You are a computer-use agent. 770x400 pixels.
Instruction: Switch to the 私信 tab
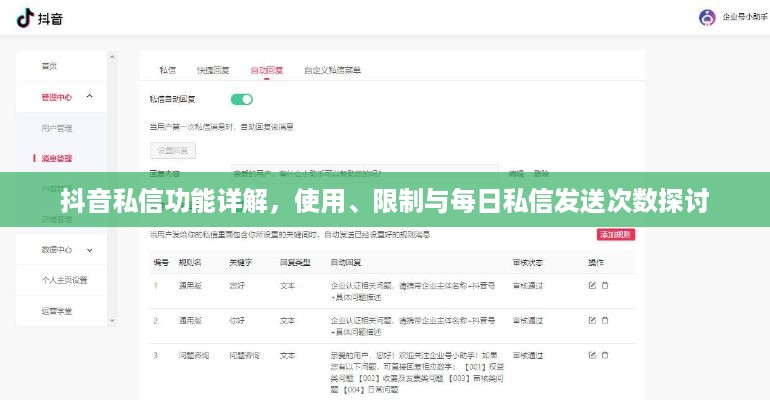tap(167, 70)
